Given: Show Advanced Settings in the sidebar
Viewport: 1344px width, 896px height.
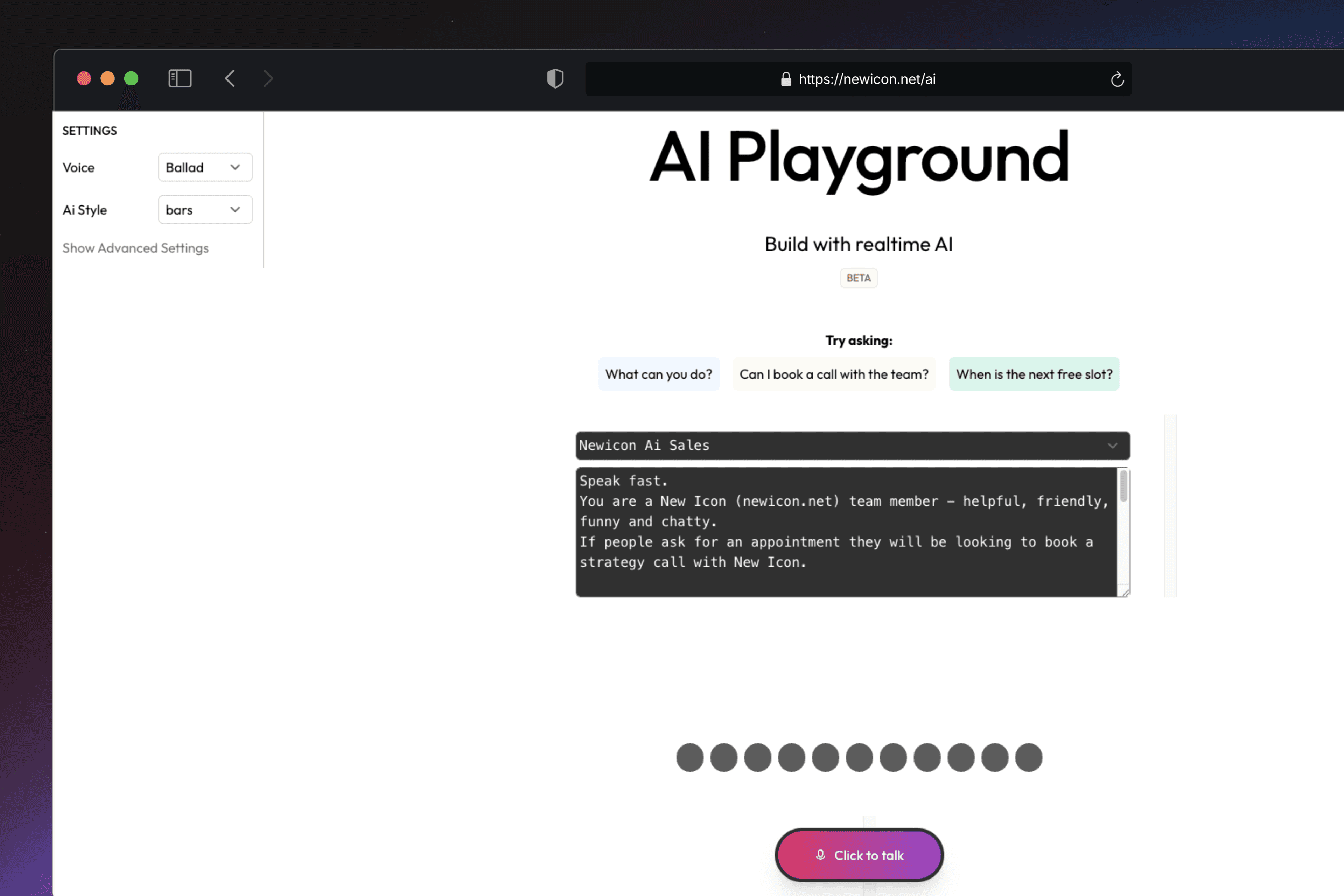Looking at the screenshot, I should pos(135,248).
